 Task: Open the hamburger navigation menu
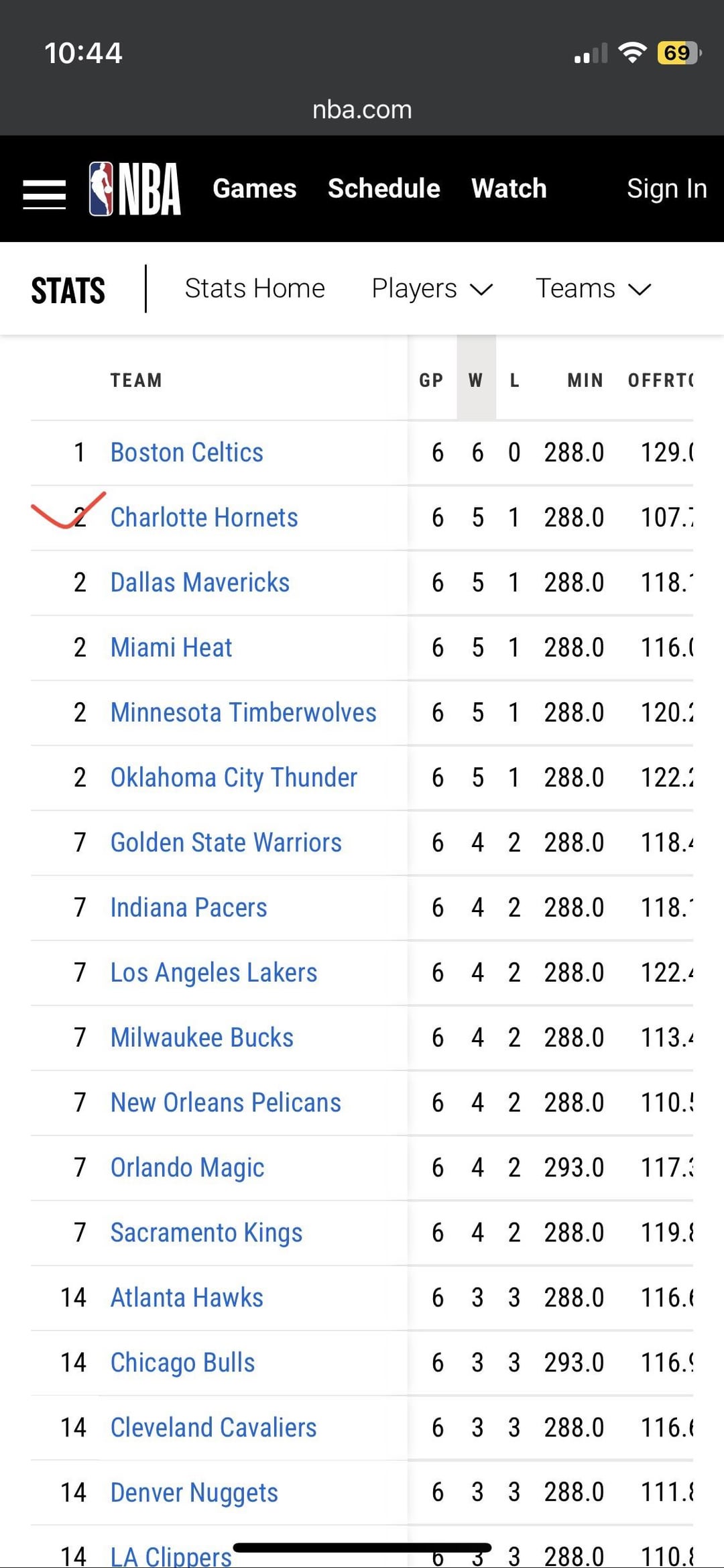[x=44, y=194]
